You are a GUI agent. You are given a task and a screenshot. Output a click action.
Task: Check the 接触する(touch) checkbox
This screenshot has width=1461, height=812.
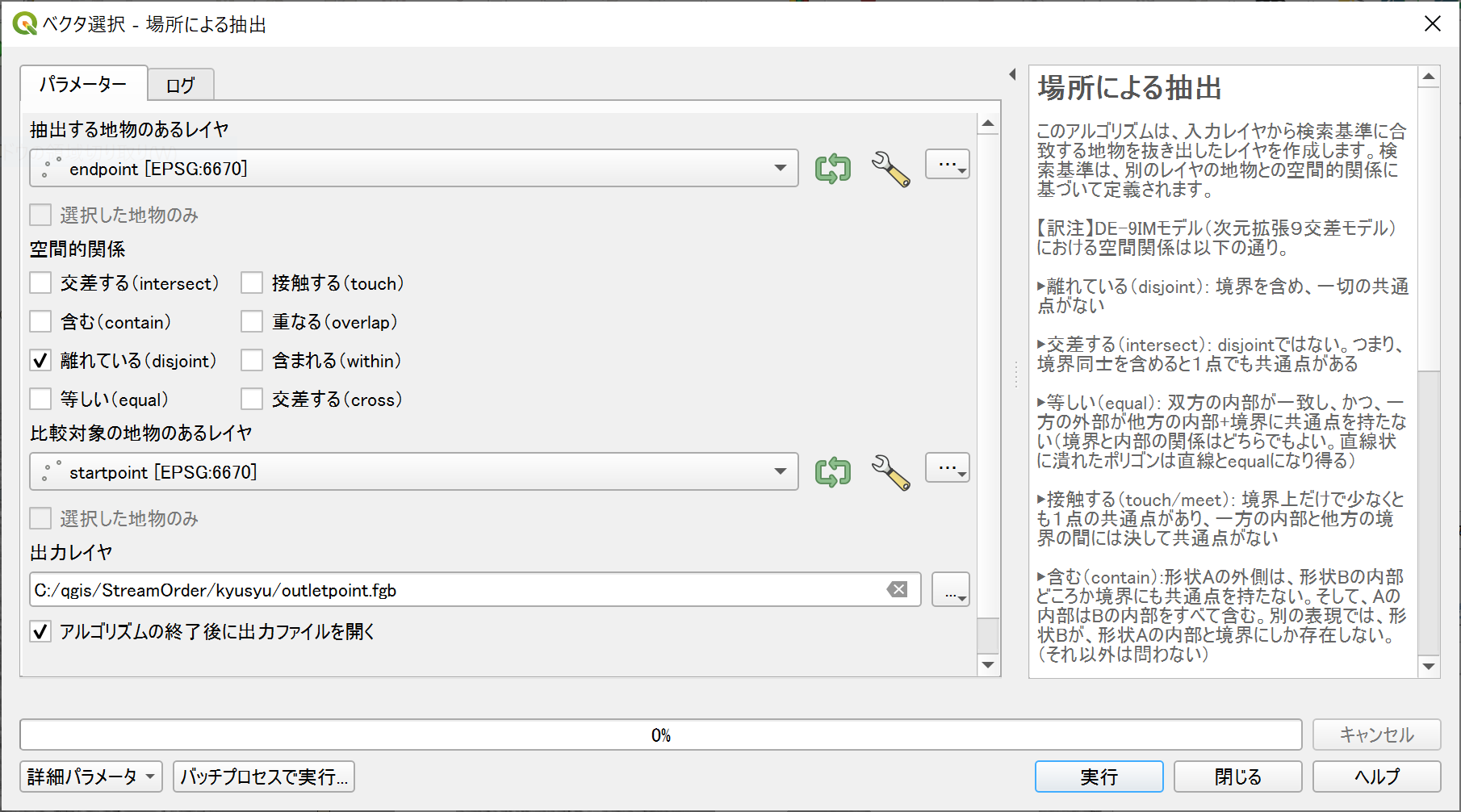point(252,283)
